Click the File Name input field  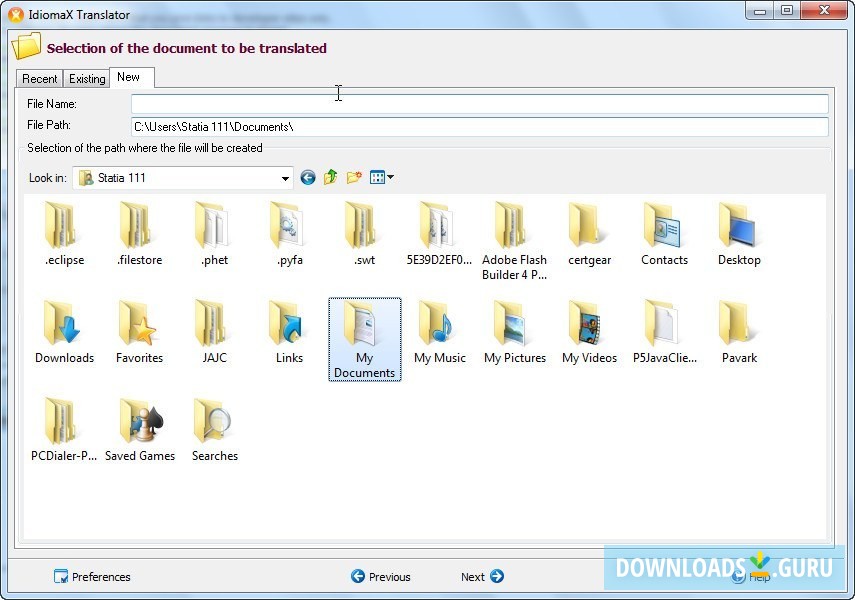[479, 104]
